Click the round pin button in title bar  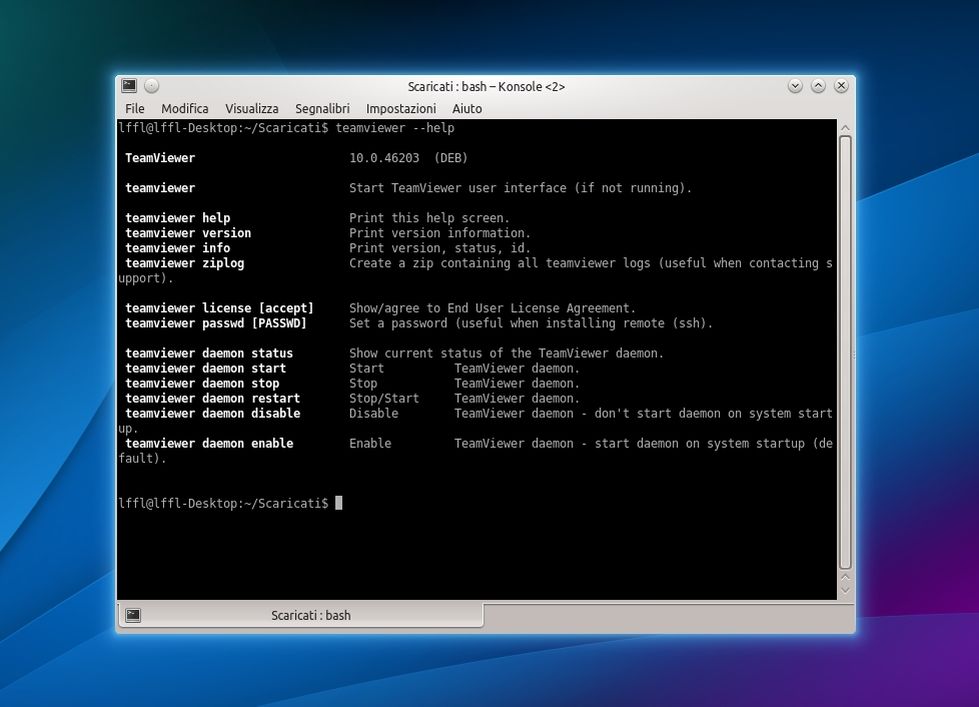(152, 86)
